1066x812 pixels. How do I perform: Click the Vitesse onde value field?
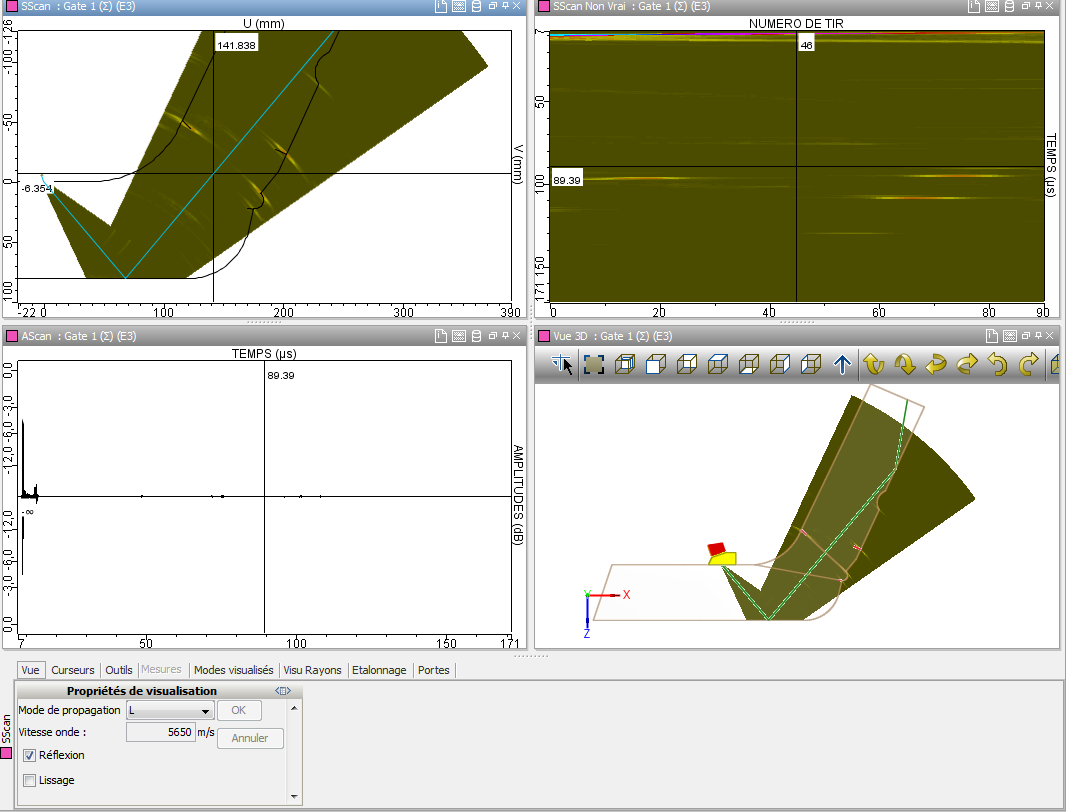[x=160, y=732]
